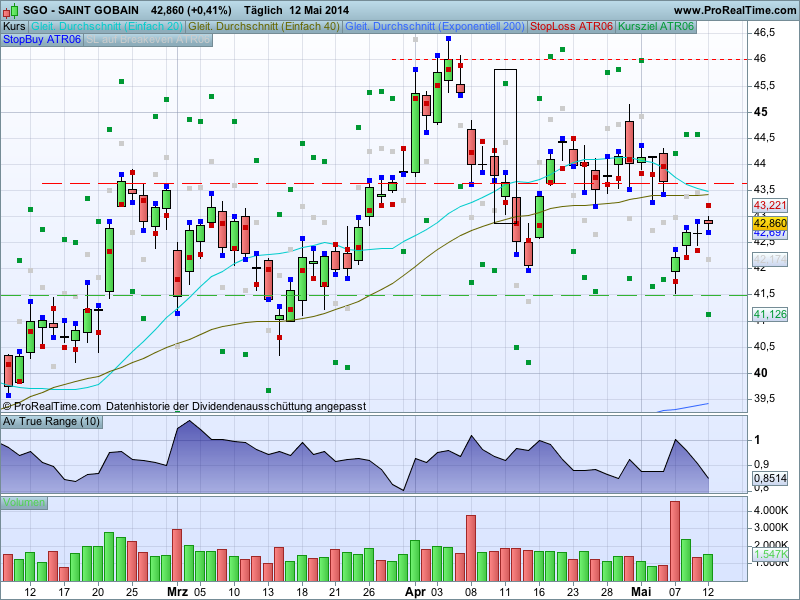Click the 46,5 price axis label

(764, 33)
